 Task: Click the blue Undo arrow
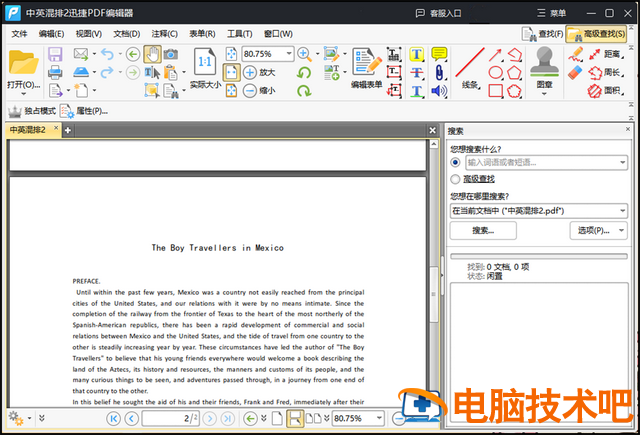(107, 54)
